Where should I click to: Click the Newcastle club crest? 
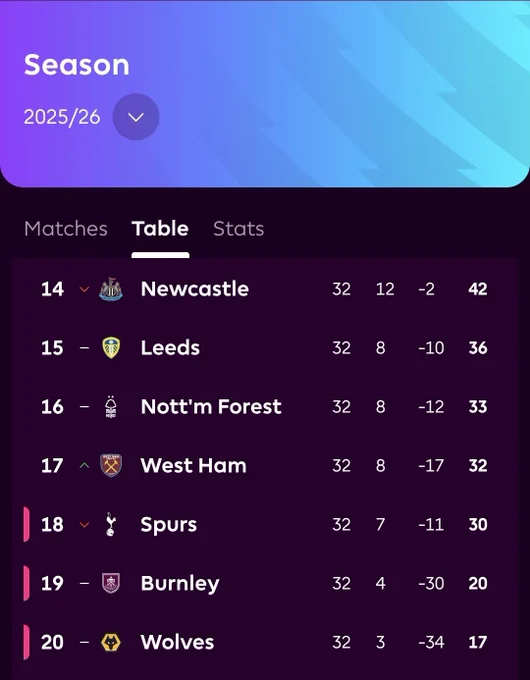click(x=111, y=289)
